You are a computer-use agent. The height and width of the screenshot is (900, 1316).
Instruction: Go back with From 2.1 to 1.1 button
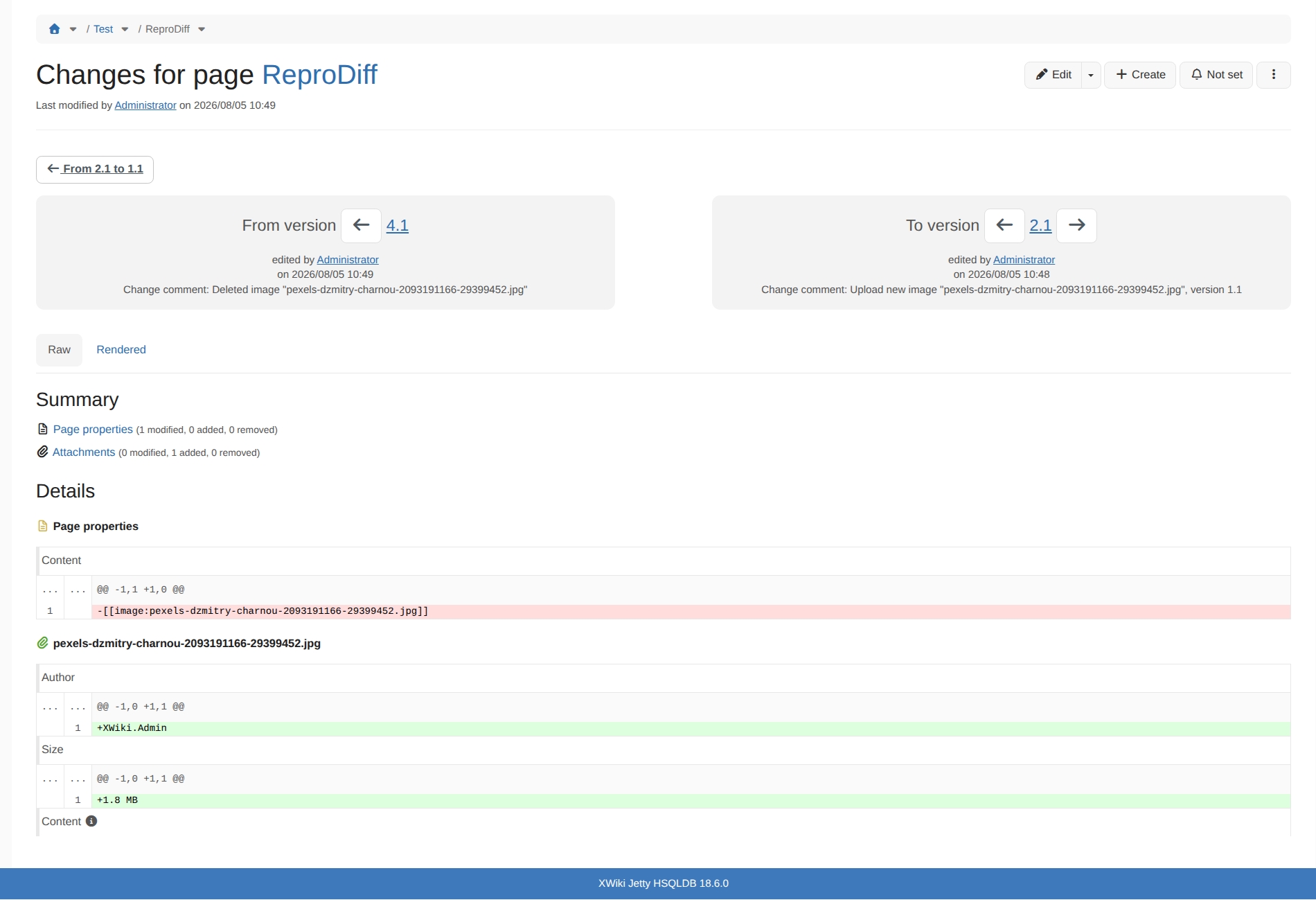point(95,169)
